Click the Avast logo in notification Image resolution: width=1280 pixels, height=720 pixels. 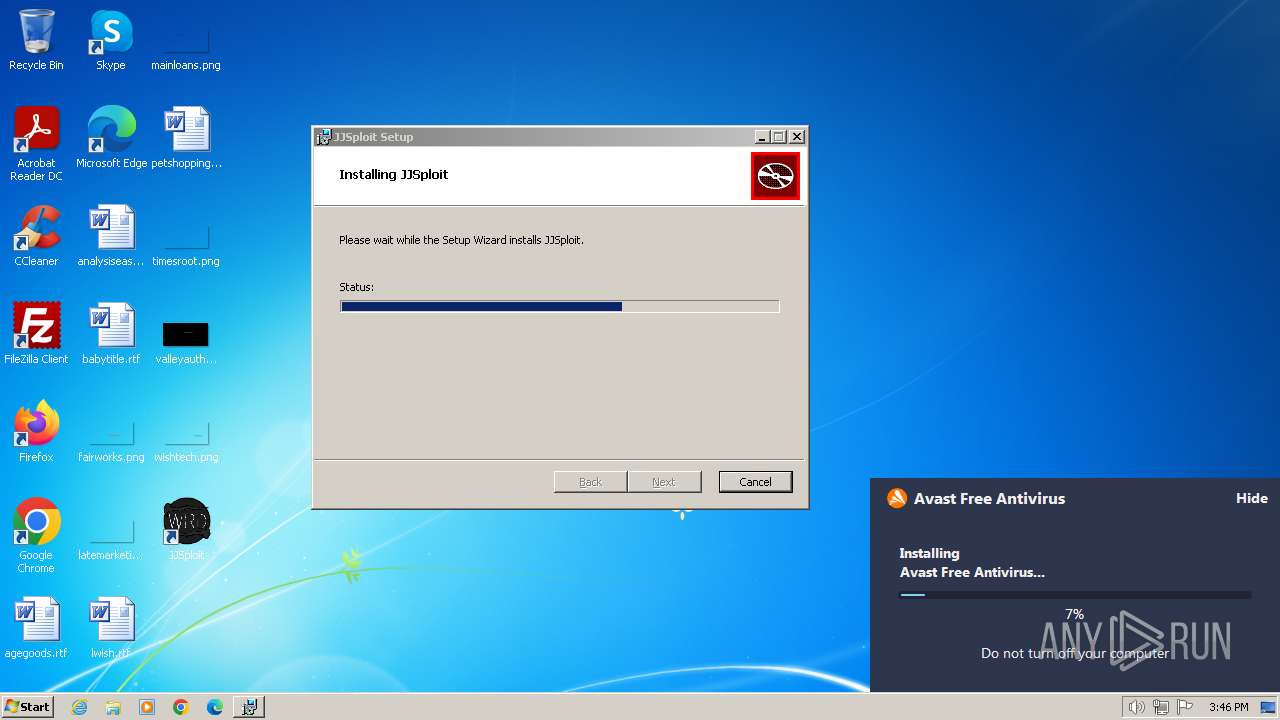point(897,498)
